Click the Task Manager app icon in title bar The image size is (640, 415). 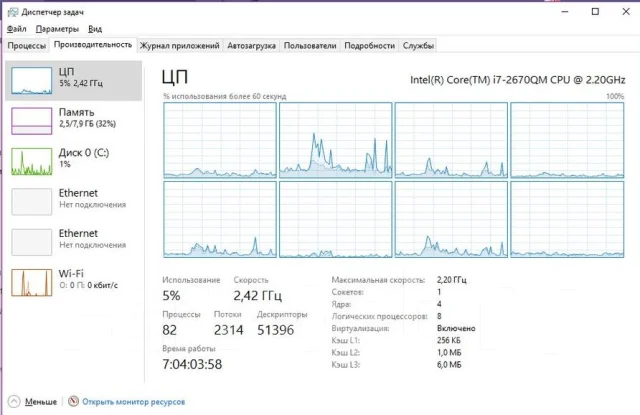[x=13, y=12]
